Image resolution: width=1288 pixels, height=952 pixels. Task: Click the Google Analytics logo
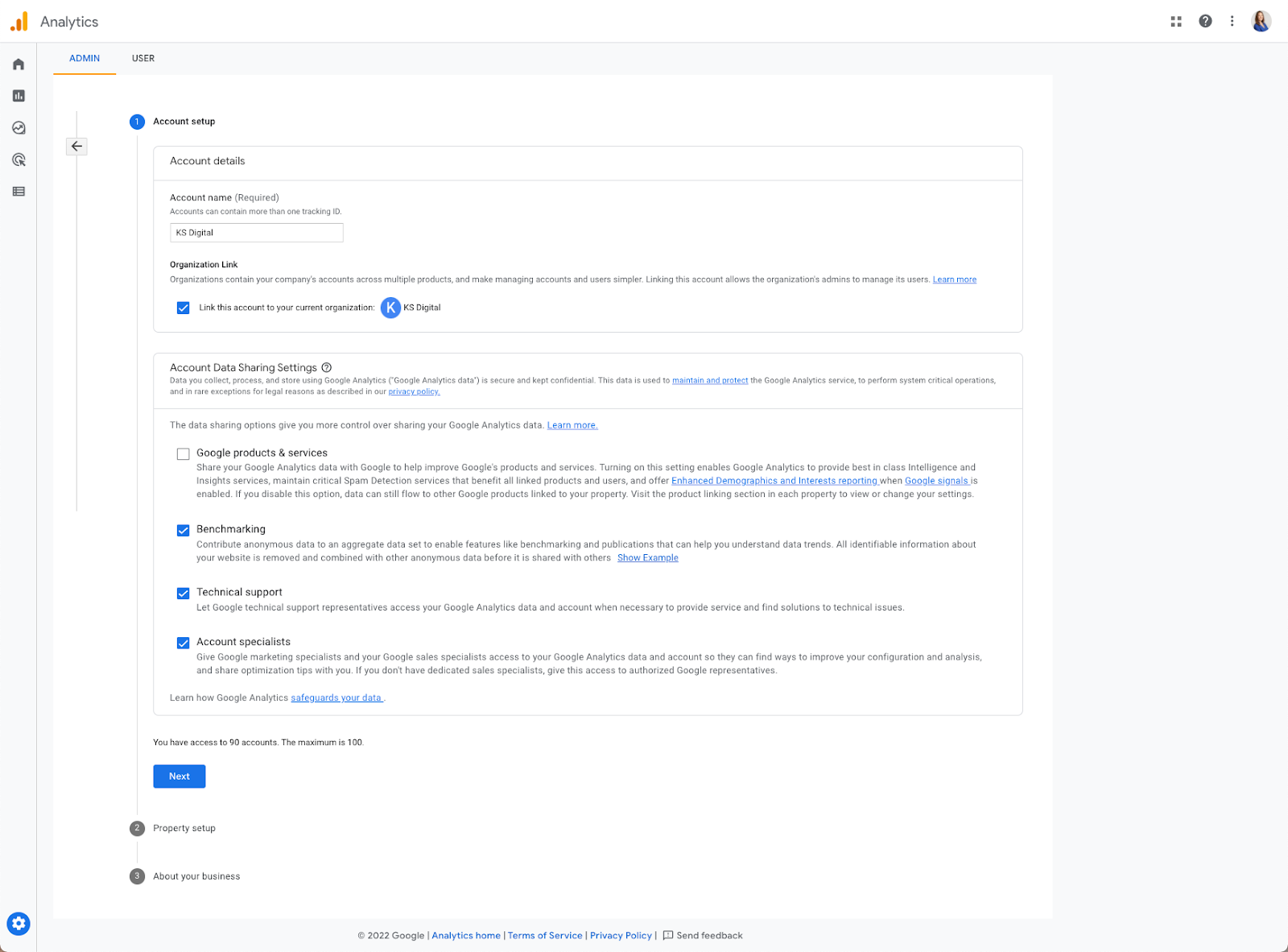[x=19, y=22]
